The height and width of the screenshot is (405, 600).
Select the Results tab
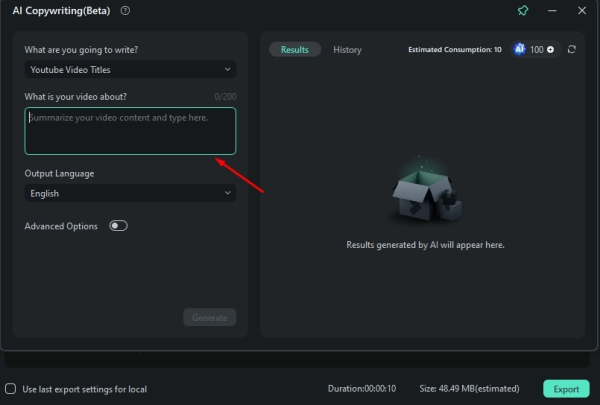click(295, 50)
